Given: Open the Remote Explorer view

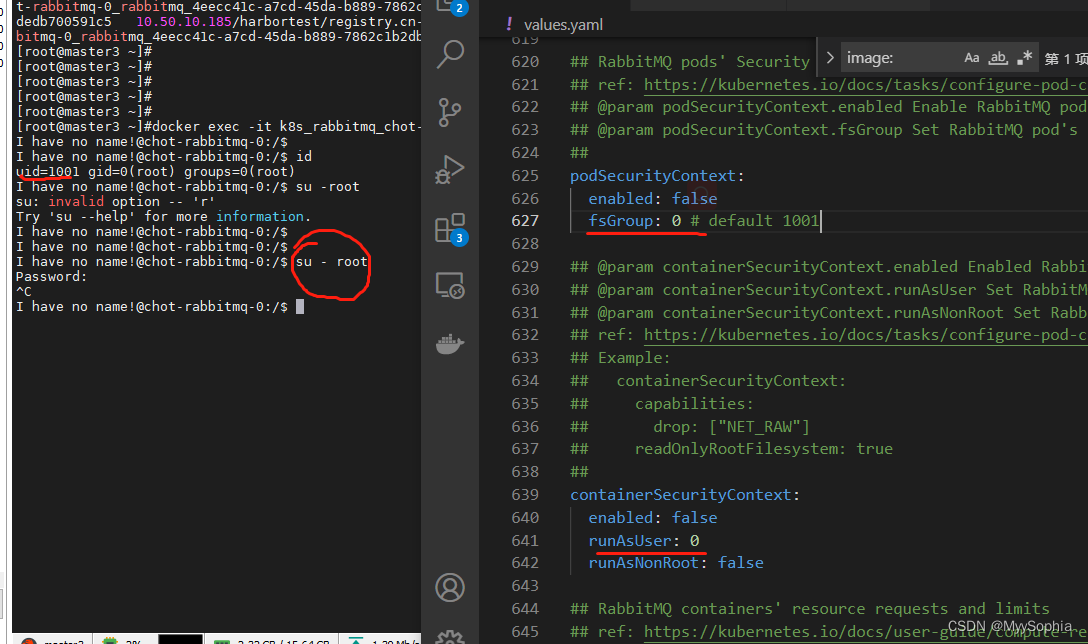Looking at the screenshot, I should click(450, 285).
